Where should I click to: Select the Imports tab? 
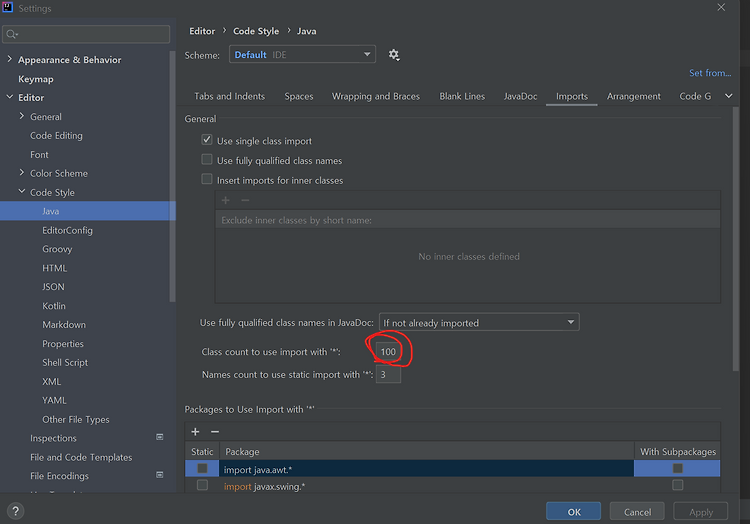click(572, 97)
